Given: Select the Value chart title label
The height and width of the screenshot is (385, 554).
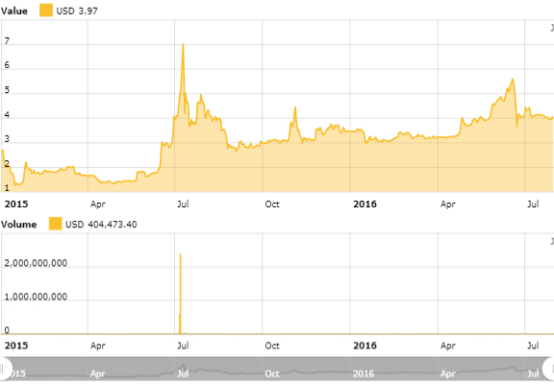Looking at the screenshot, I should pos(14,11).
